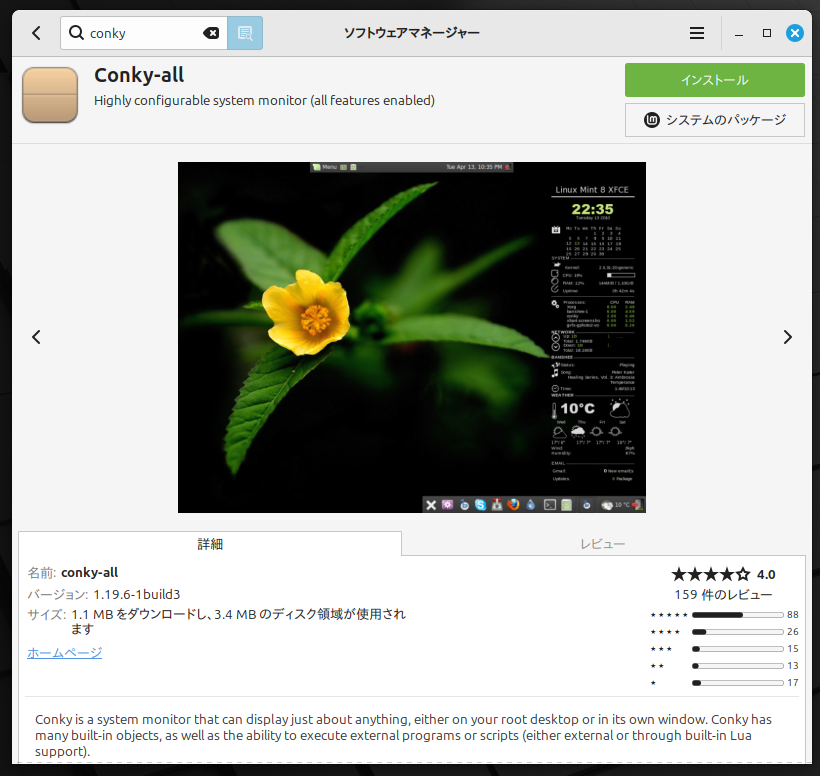Screen dimensions: 820x776
Task: Open the ホームページ link
Action: pos(64,653)
